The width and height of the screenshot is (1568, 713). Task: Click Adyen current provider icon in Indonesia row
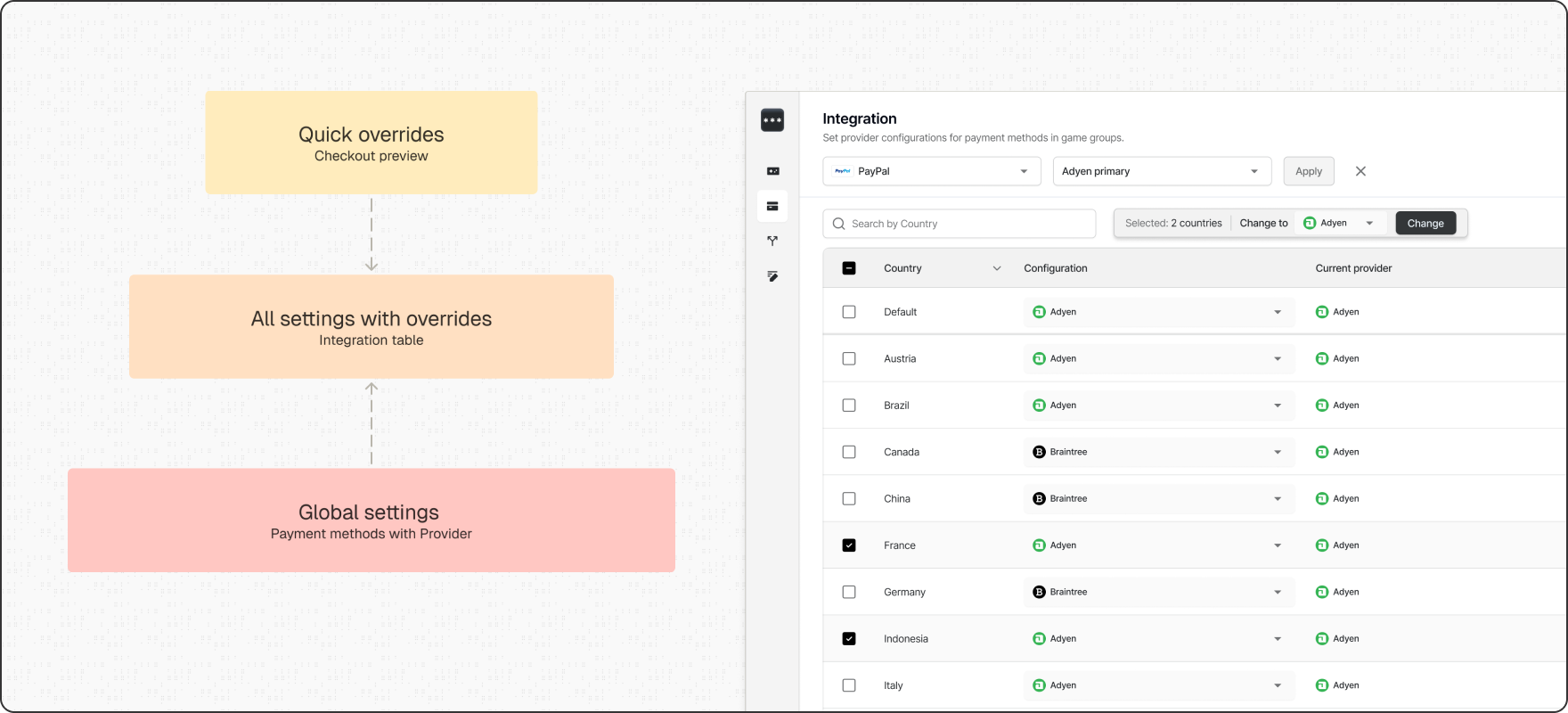pos(1322,639)
